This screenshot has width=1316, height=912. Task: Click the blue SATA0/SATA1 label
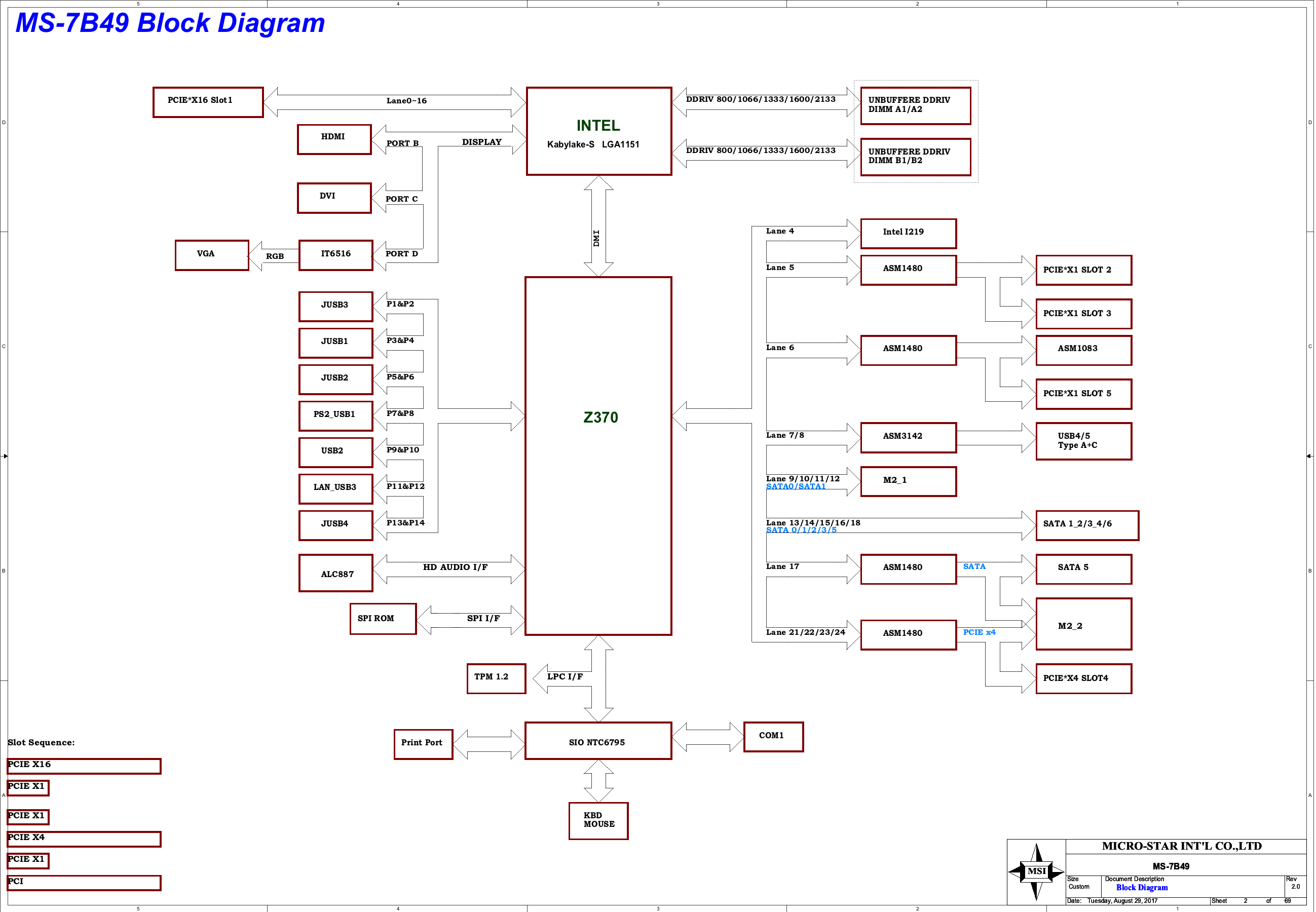pyautogui.click(x=796, y=486)
